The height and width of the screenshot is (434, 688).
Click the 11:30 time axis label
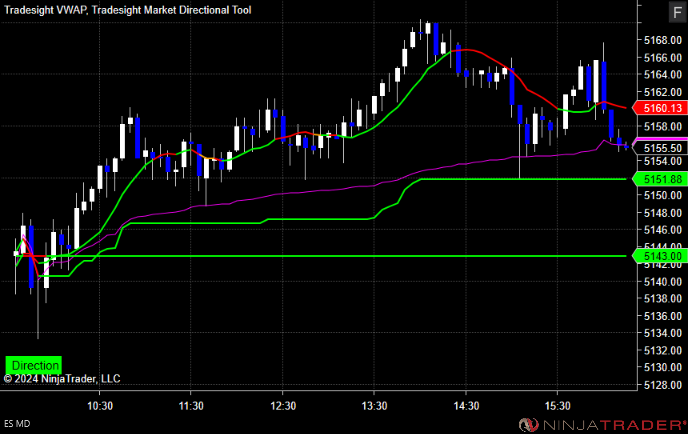[x=191, y=406]
